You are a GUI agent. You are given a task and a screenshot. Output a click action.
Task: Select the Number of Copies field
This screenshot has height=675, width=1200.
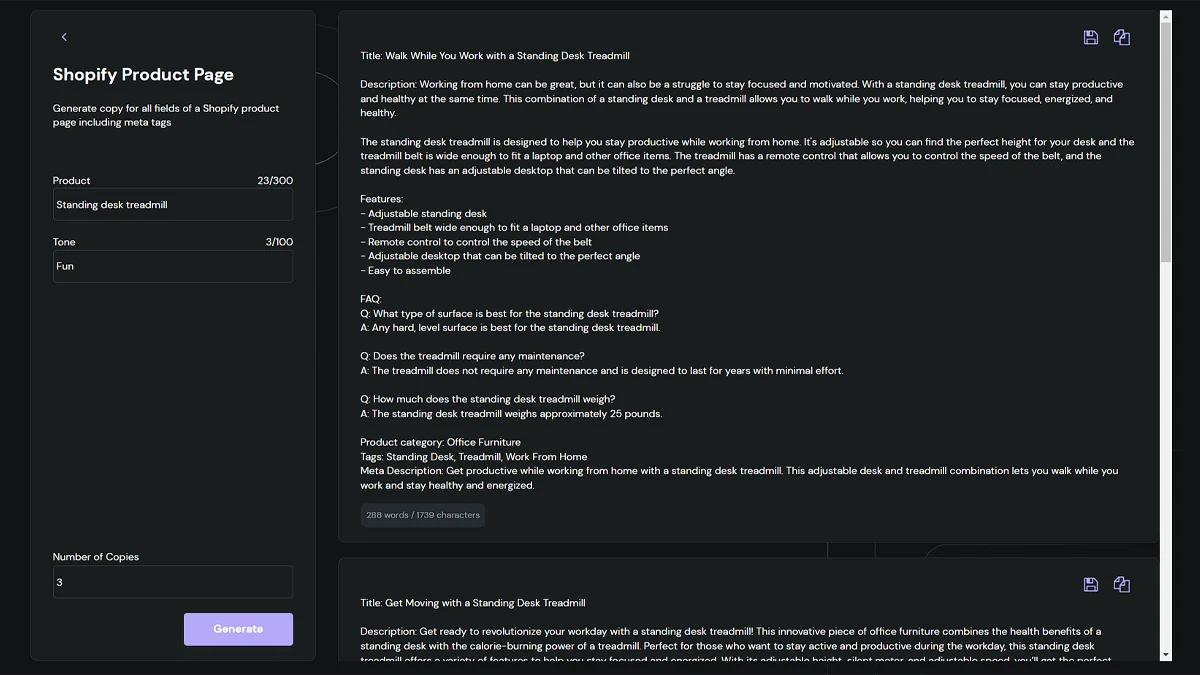[172, 581]
